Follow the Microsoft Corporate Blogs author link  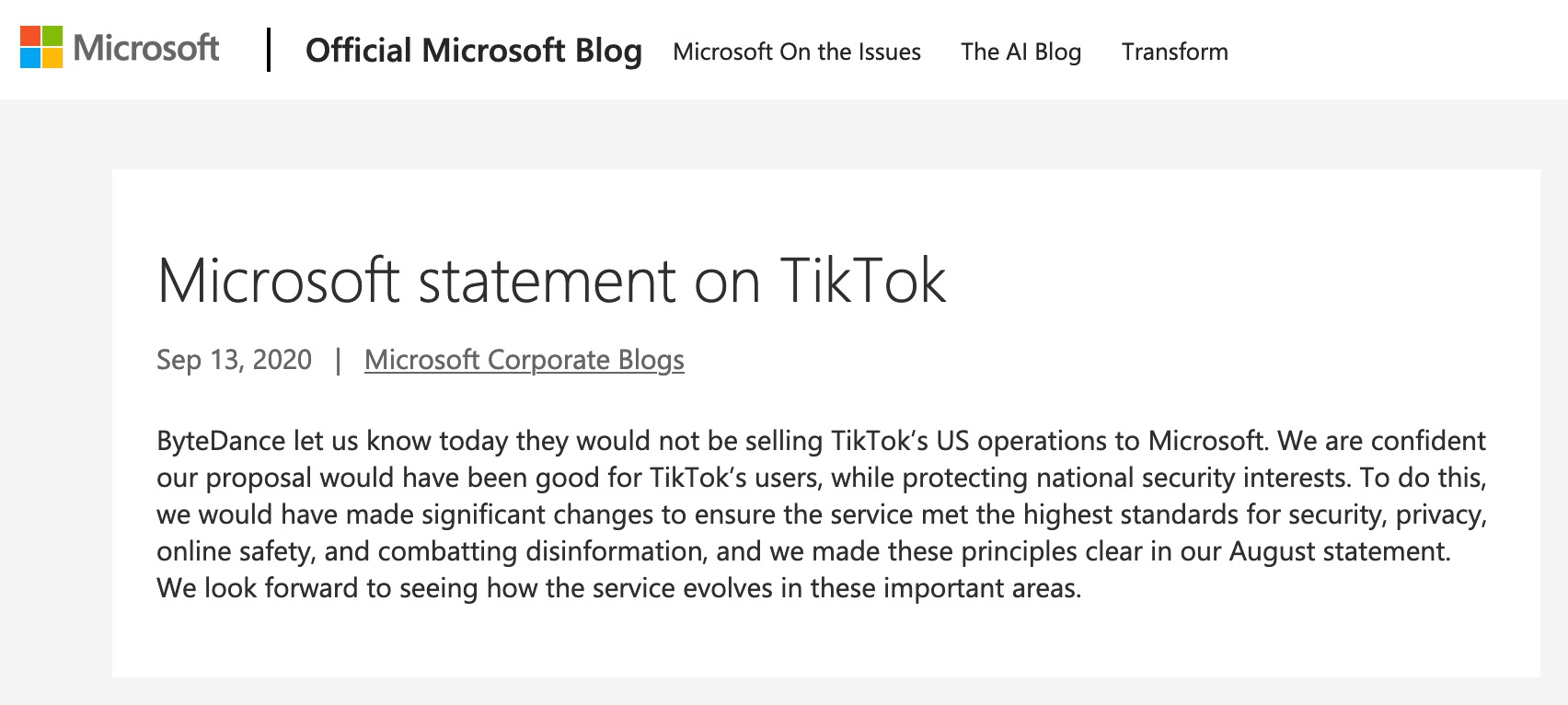tap(525, 360)
